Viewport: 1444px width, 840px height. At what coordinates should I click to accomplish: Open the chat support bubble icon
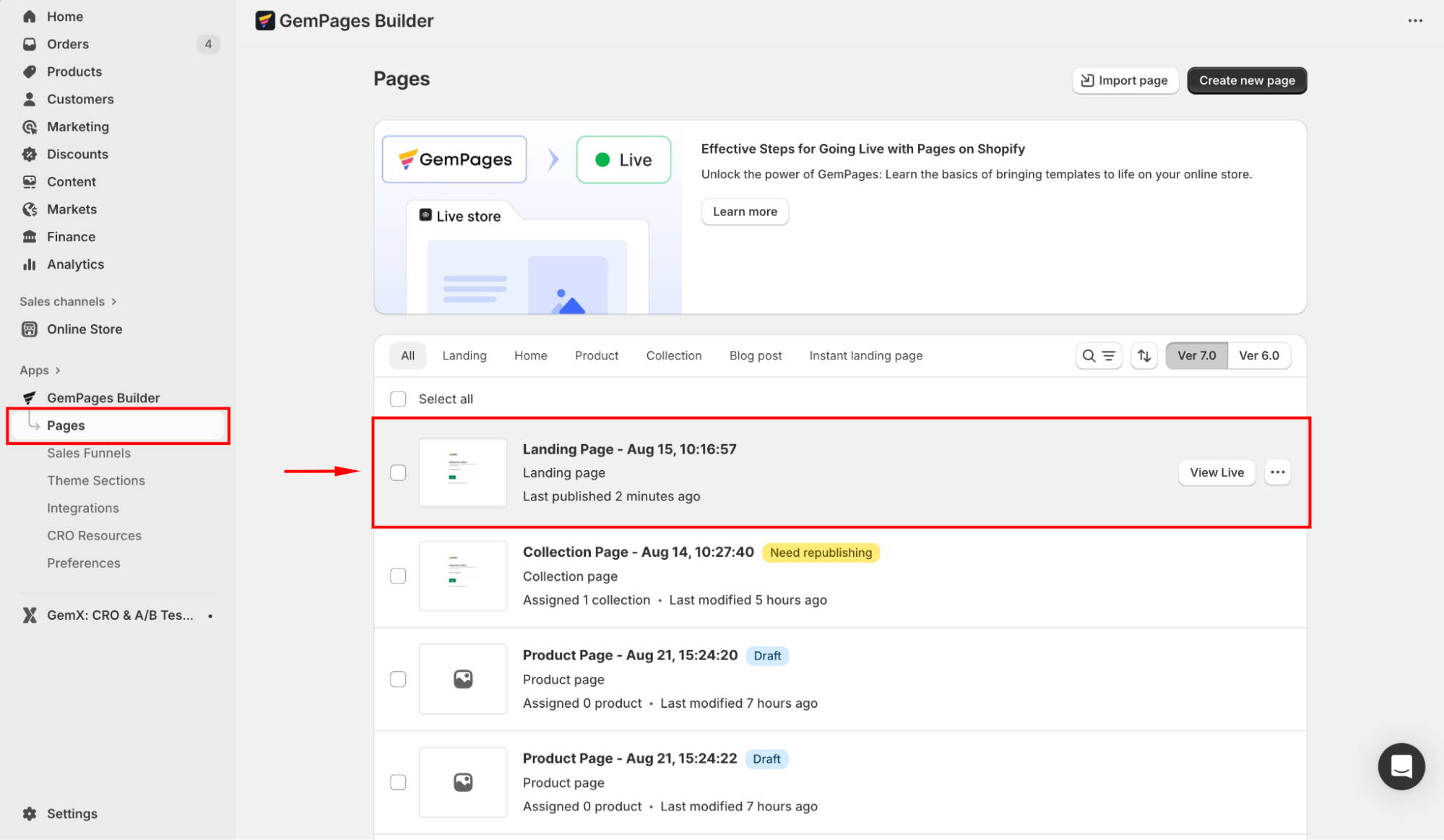pyautogui.click(x=1401, y=766)
